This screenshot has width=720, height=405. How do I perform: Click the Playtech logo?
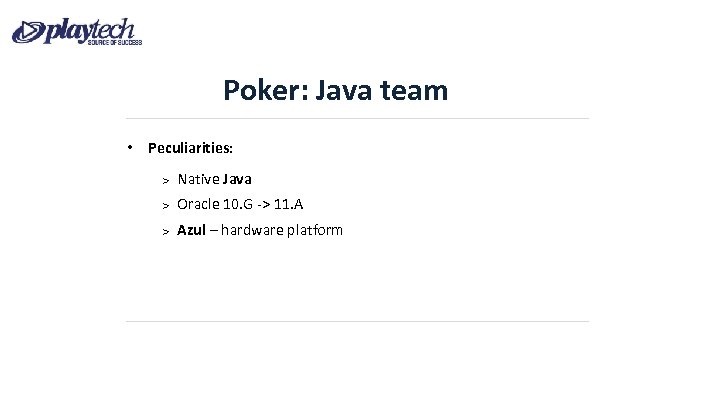pyautogui.click(x=77, y=31)
